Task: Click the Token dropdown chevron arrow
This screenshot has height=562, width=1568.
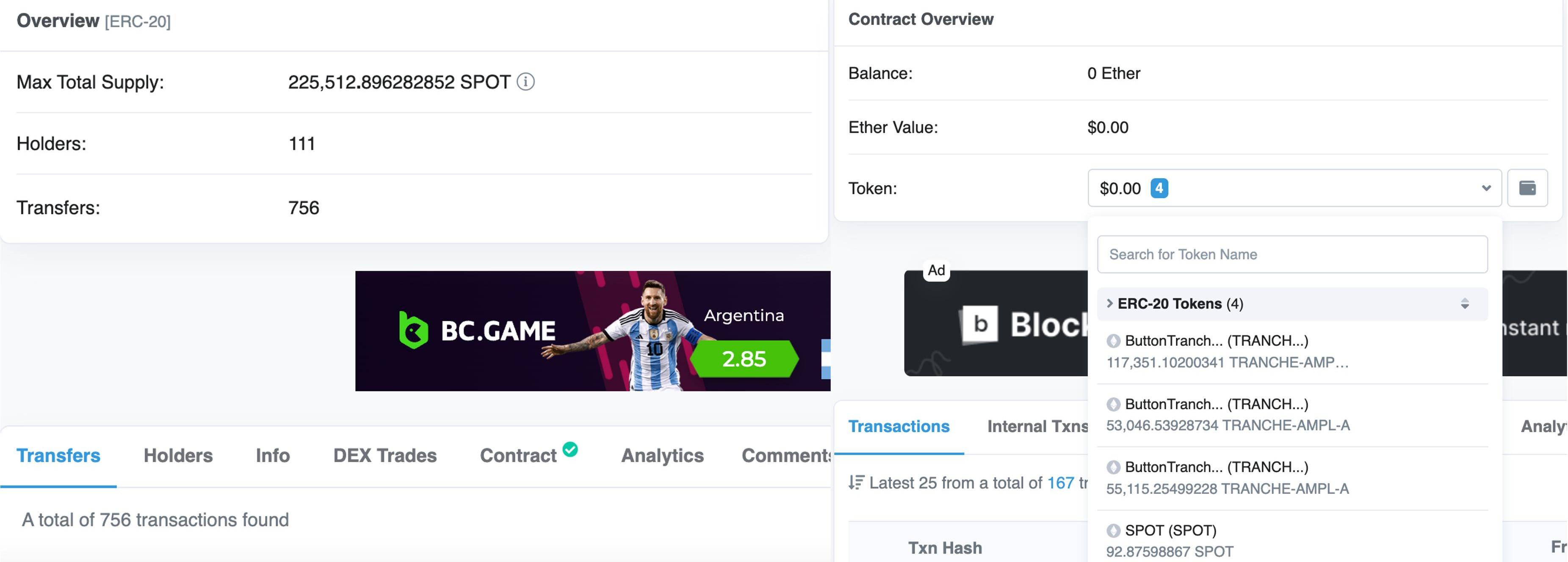Action: coord(1486,188)
